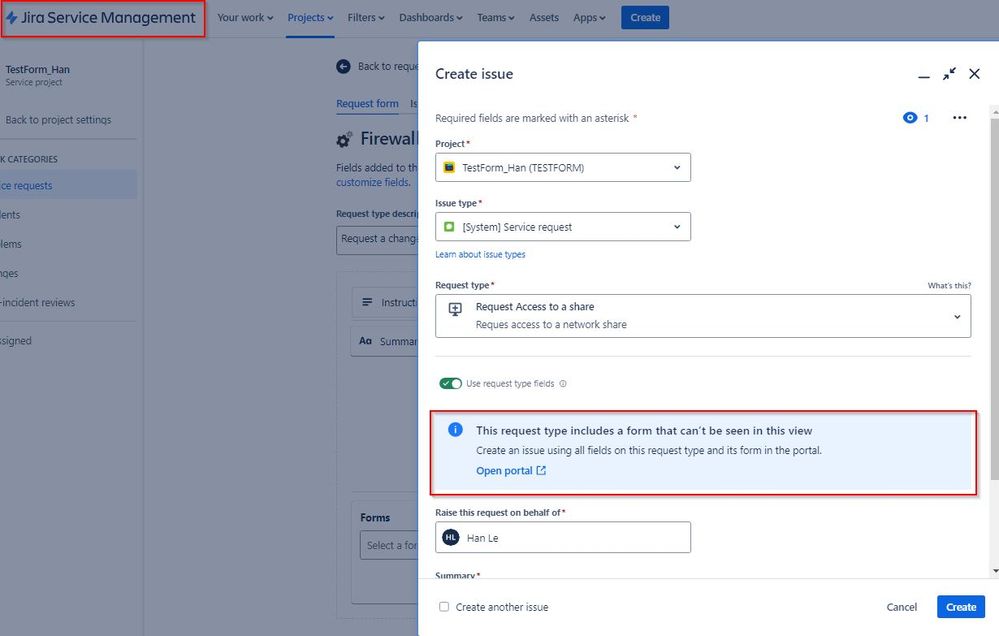The width and height of the screenshot is (999, 636).
Task: Click the TestForm_Han project avatar icon
Action: pyautogui.click(x=449, y=168)
